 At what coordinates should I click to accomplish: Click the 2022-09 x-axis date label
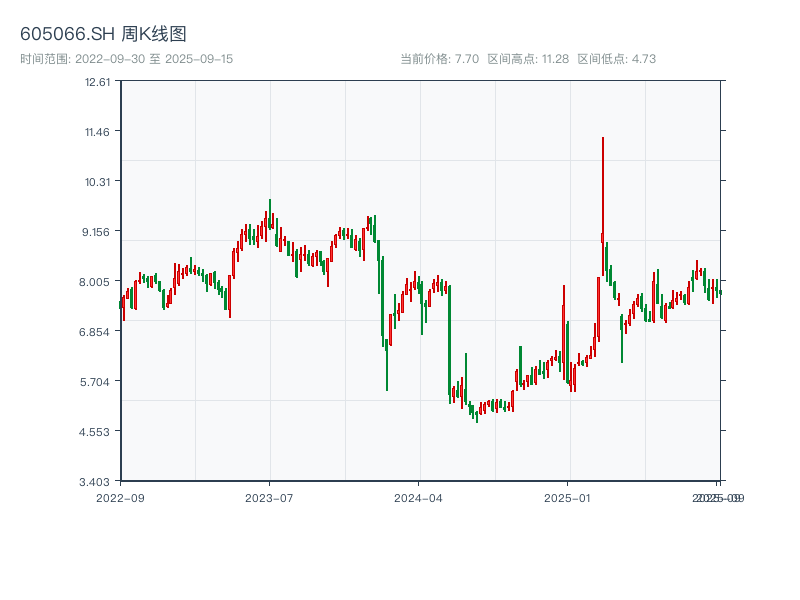click(120, 497)
